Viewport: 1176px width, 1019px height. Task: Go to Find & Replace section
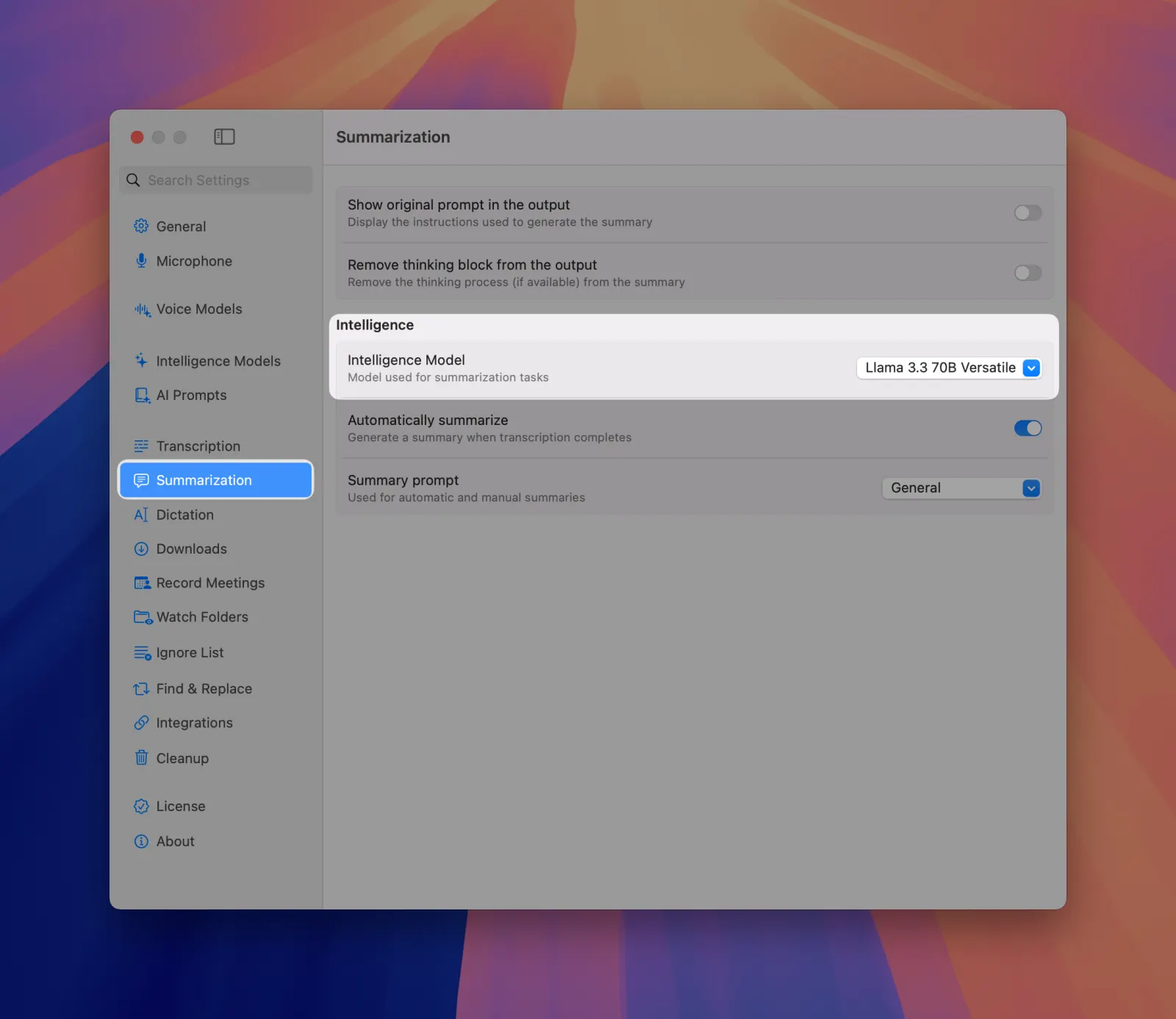[x=215, y=689]
